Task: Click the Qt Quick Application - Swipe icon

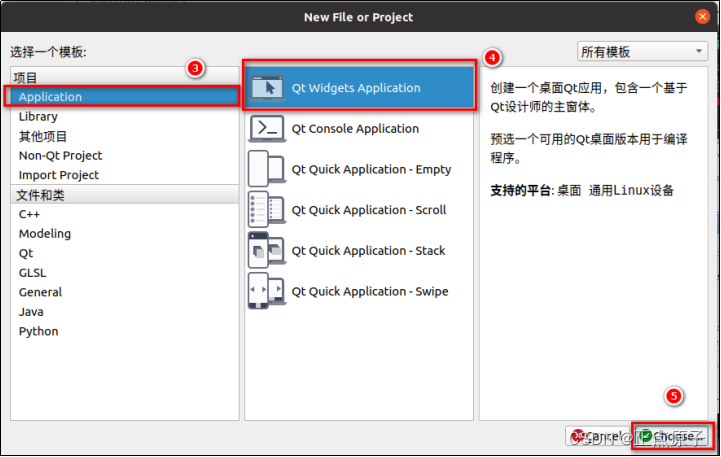Action: coord(267,291)
